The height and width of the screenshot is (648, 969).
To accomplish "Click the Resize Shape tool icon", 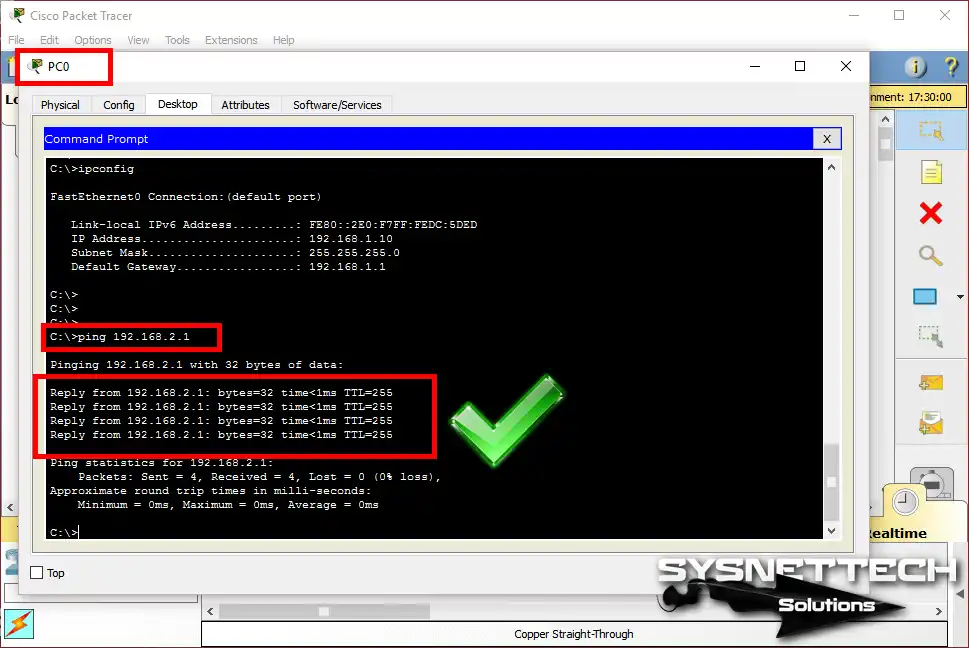I will [930, 336].
